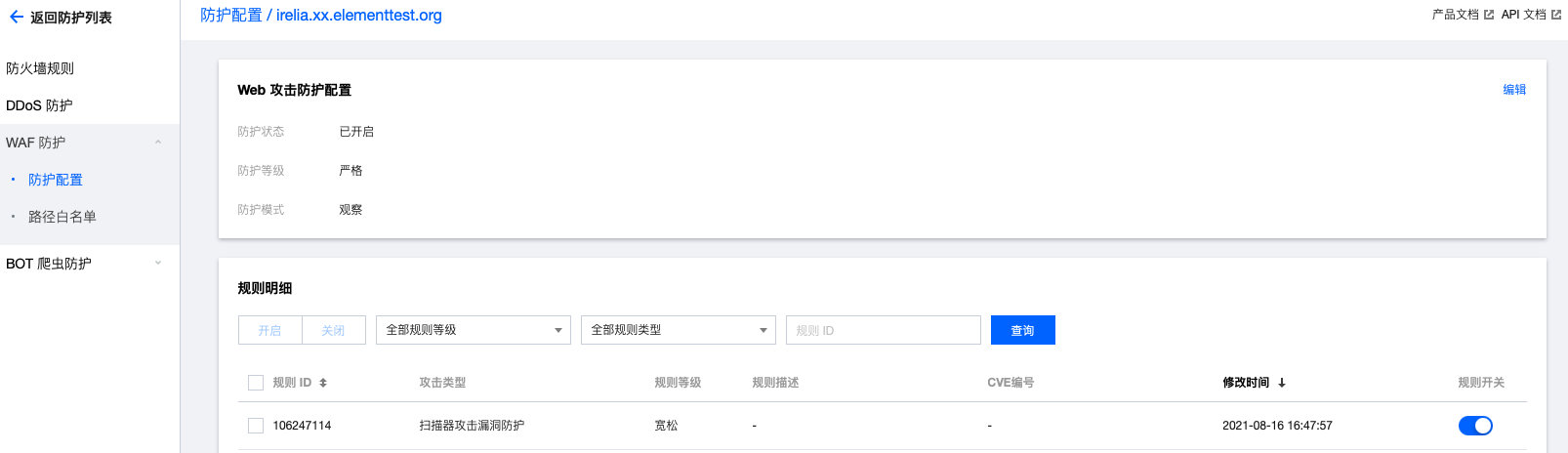Click the sort icon next to 规则 ID
Image resolution: width=1568 pixels, height=453 pixels.
(323, 383)
